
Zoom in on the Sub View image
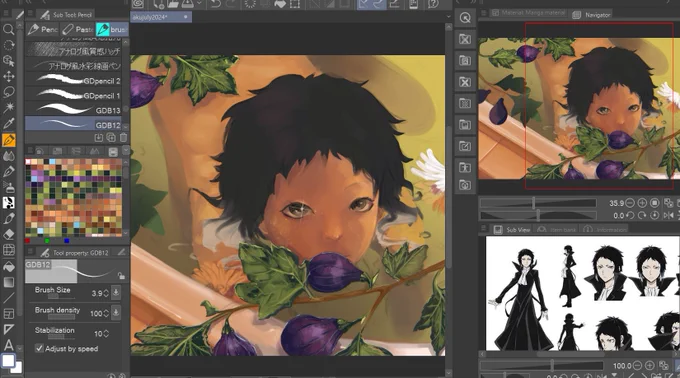(x=650, y=366)
